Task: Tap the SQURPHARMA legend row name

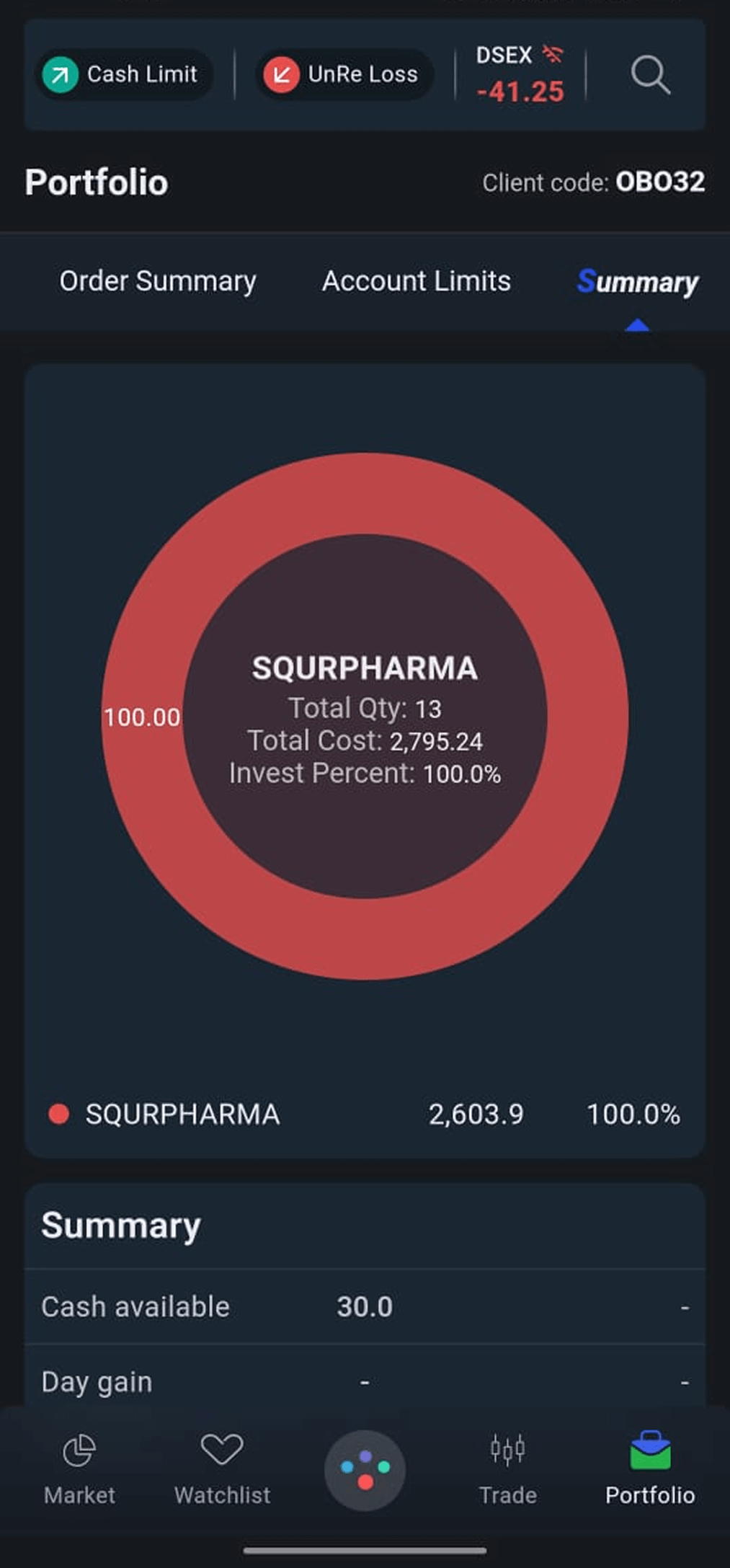Action: point(182,1115)
